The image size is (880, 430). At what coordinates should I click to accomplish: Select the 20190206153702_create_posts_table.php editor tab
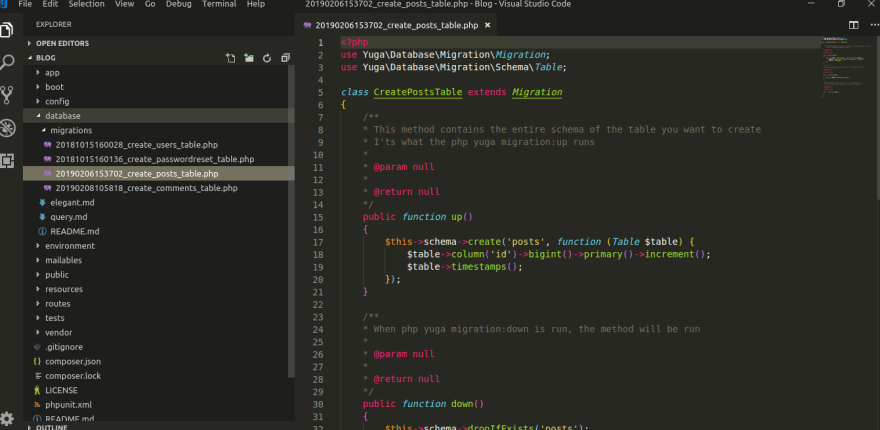click(396, 25)
